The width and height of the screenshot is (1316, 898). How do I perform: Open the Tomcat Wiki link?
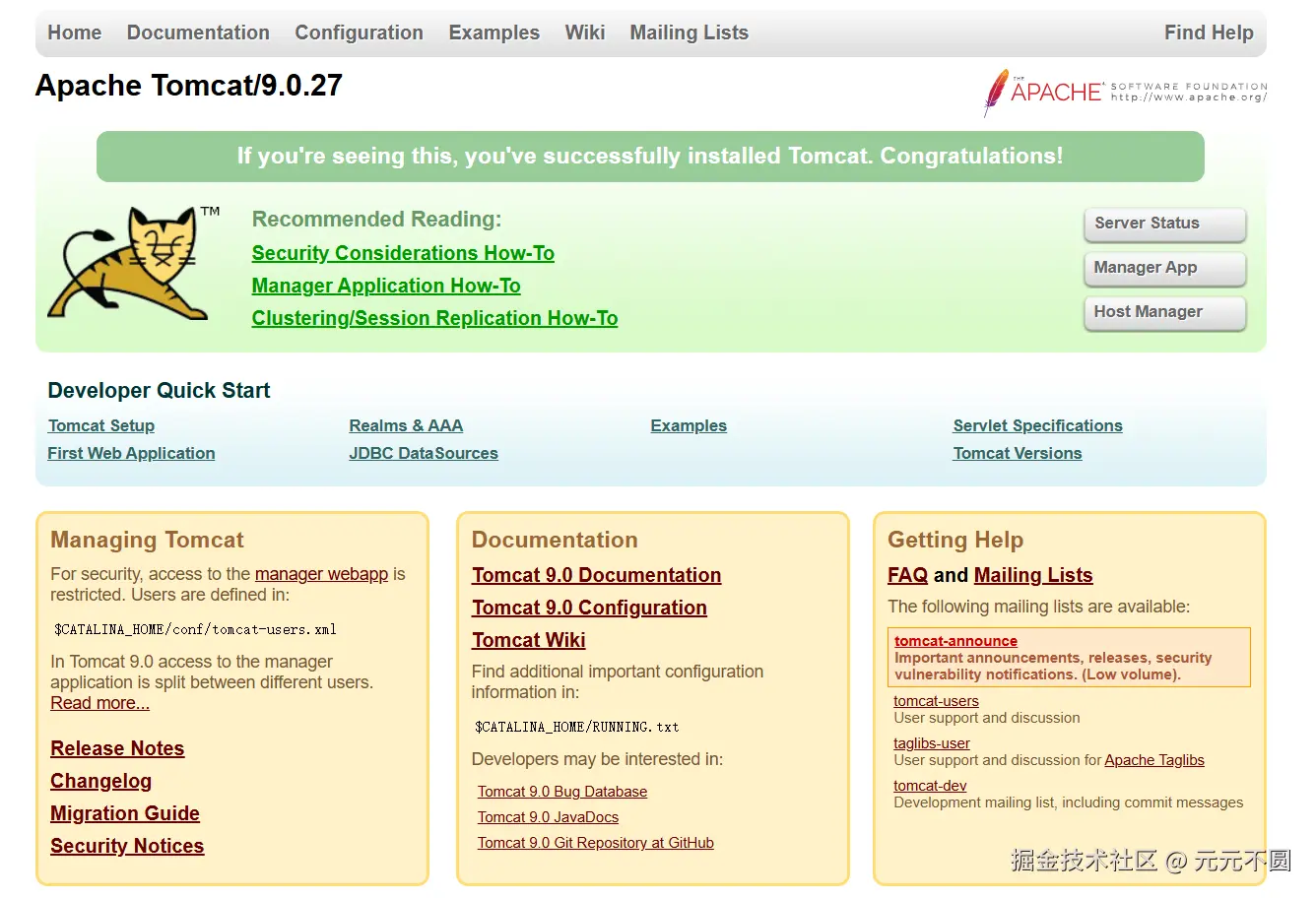(529, 640)
